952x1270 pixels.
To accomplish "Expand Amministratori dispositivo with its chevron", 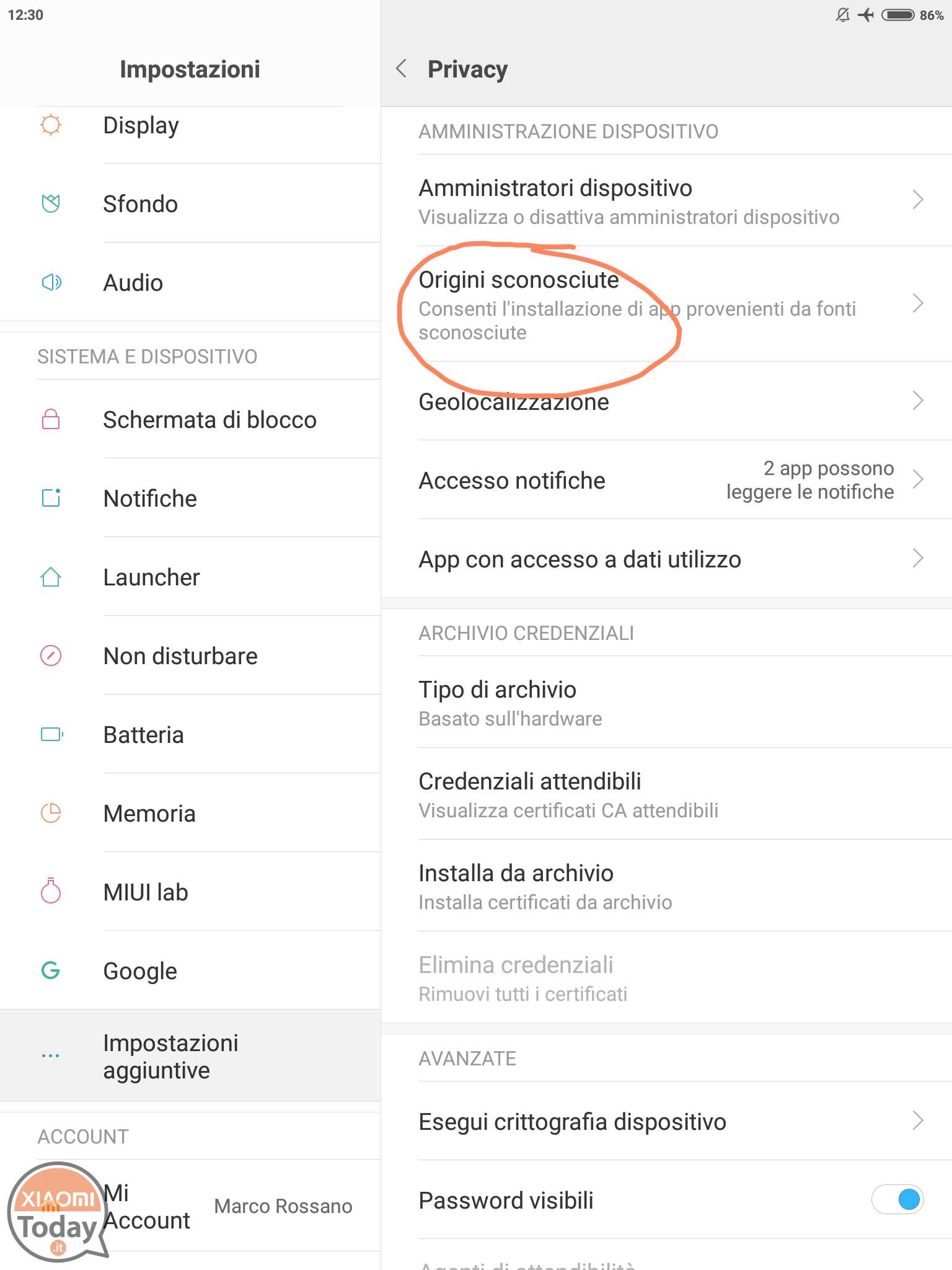I will [918, 200].
